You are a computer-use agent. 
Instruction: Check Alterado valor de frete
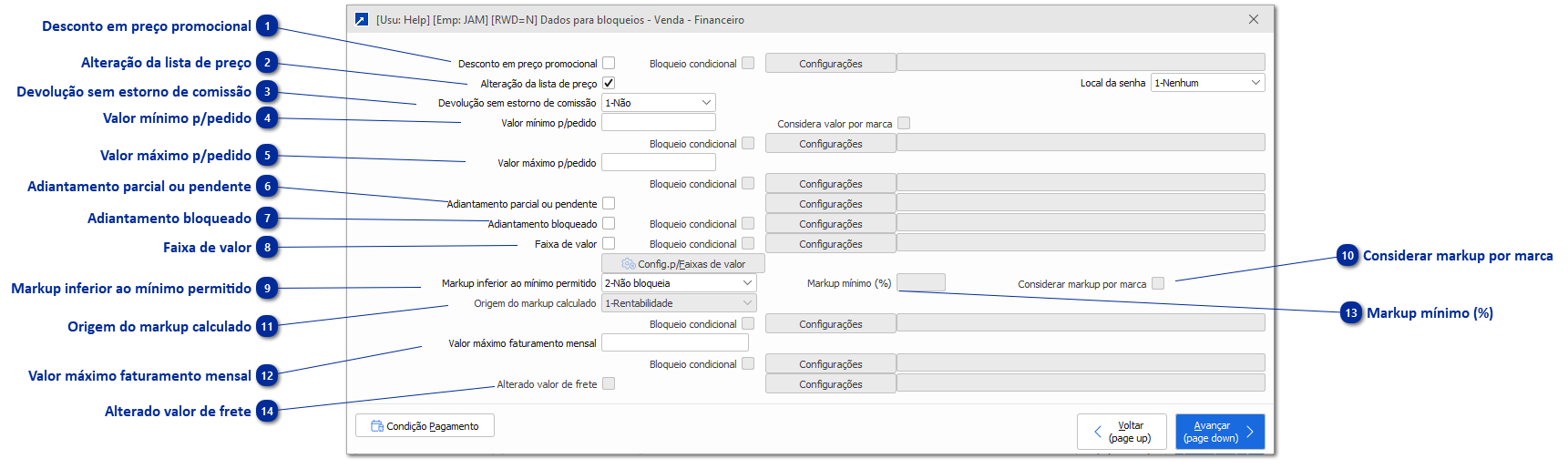(609, 383)
